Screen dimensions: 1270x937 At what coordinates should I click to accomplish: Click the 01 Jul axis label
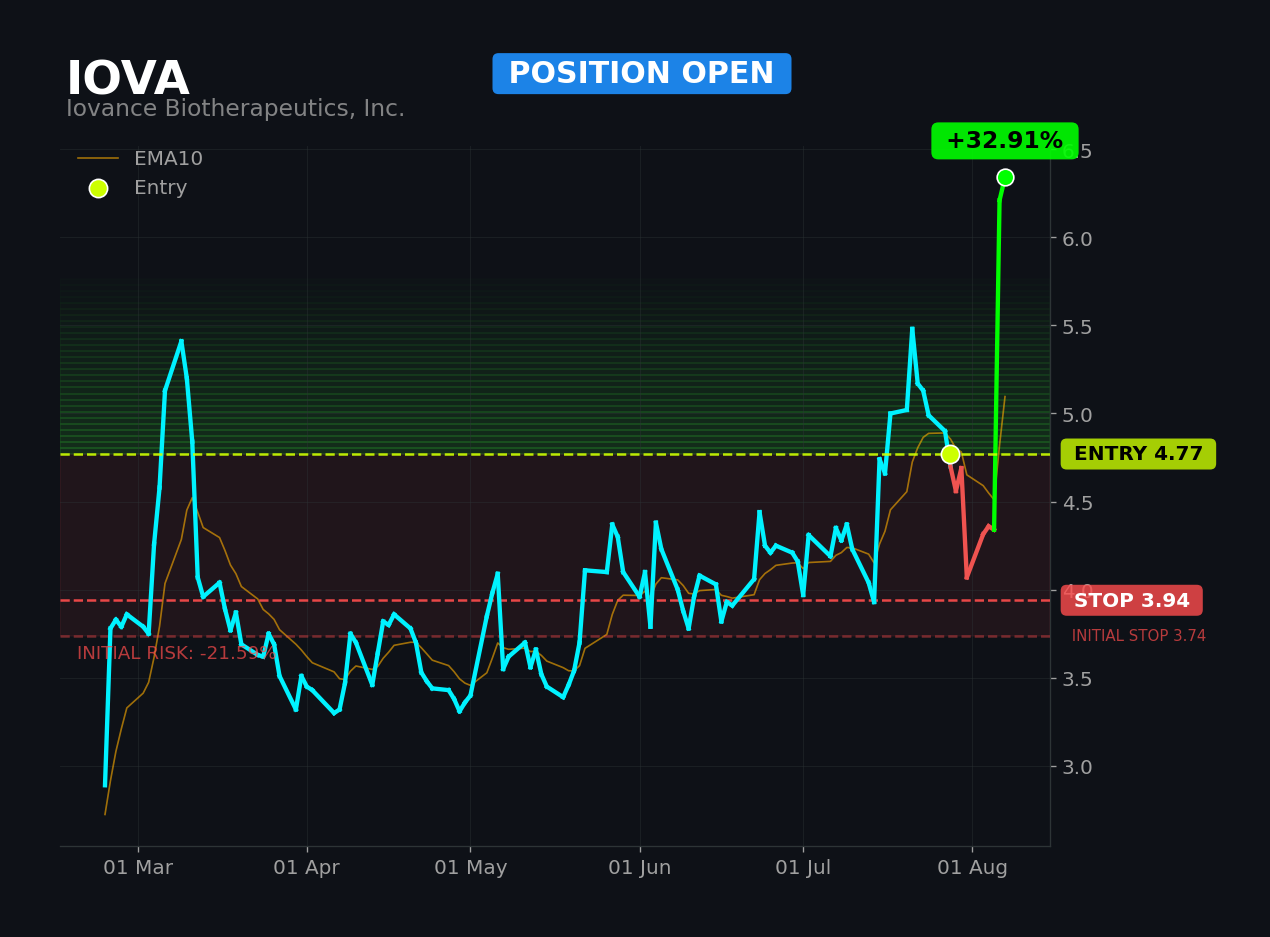803,868
